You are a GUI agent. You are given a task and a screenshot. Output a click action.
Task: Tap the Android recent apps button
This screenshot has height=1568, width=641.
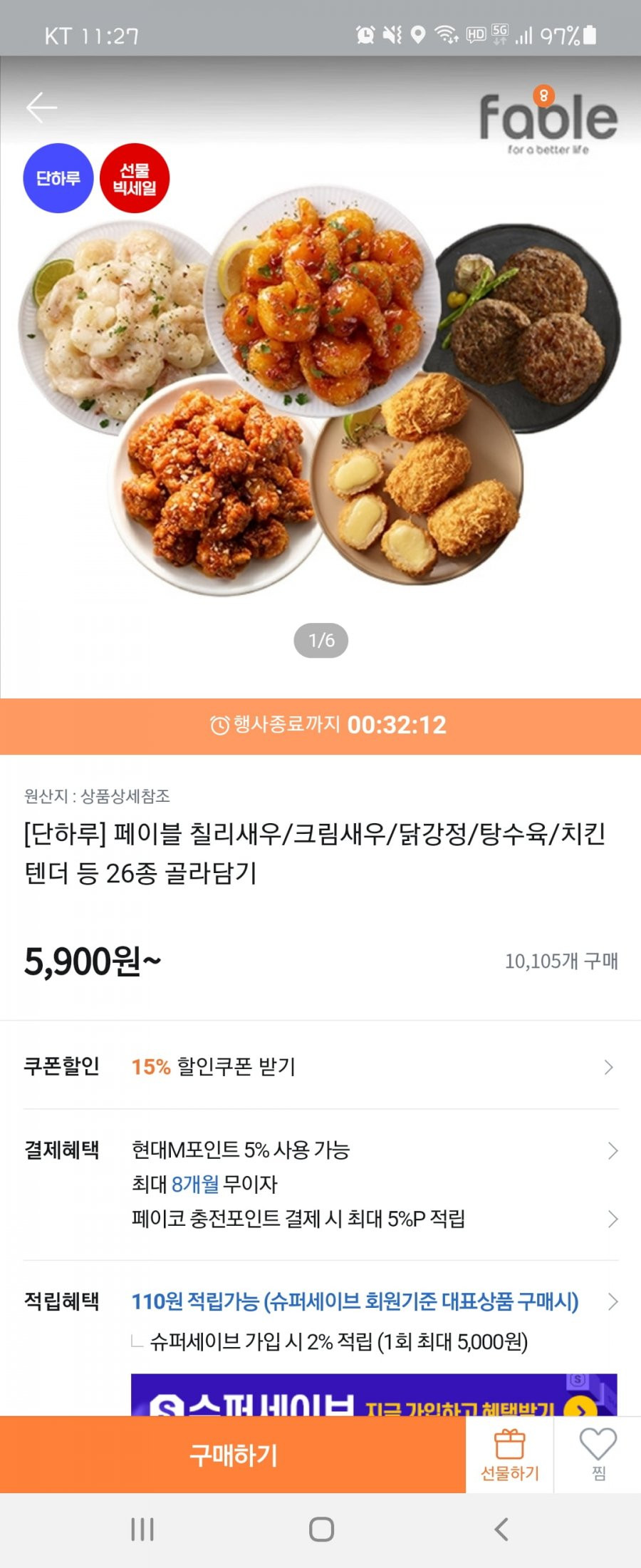click(142, 1530)
